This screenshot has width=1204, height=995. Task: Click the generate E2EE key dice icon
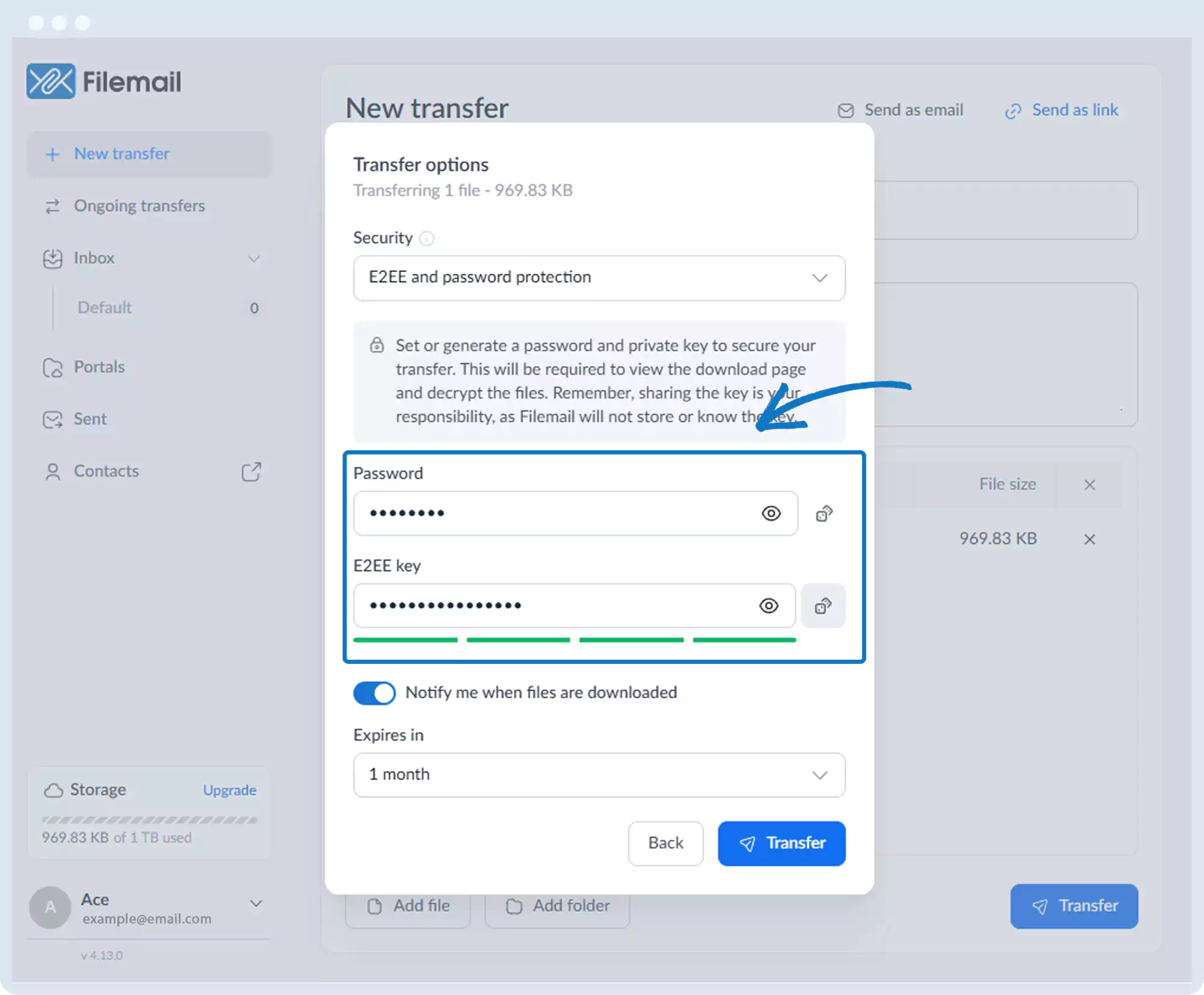(x=823, y=606)
